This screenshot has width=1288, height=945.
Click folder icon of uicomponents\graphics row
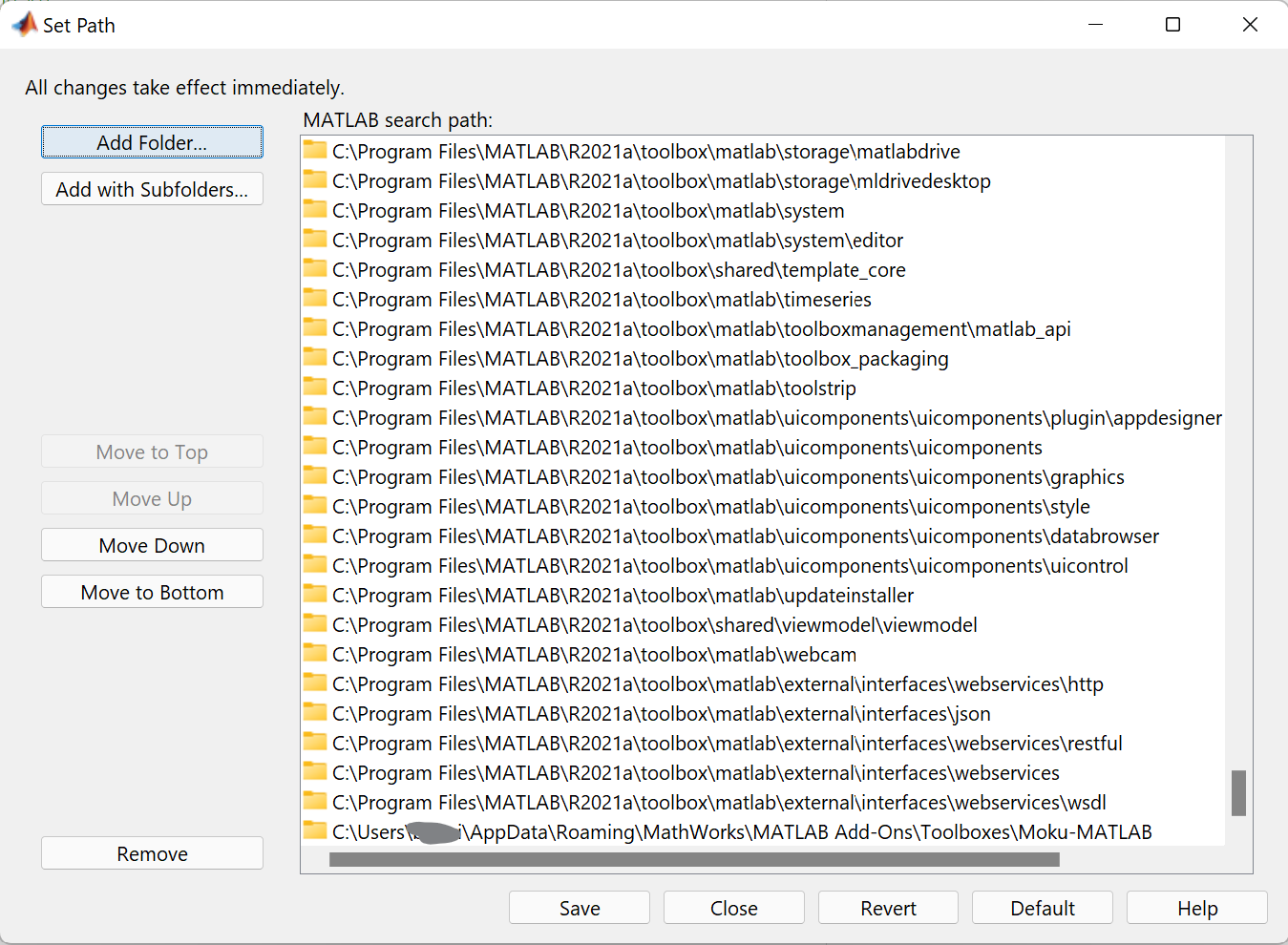tap(315, 475)
